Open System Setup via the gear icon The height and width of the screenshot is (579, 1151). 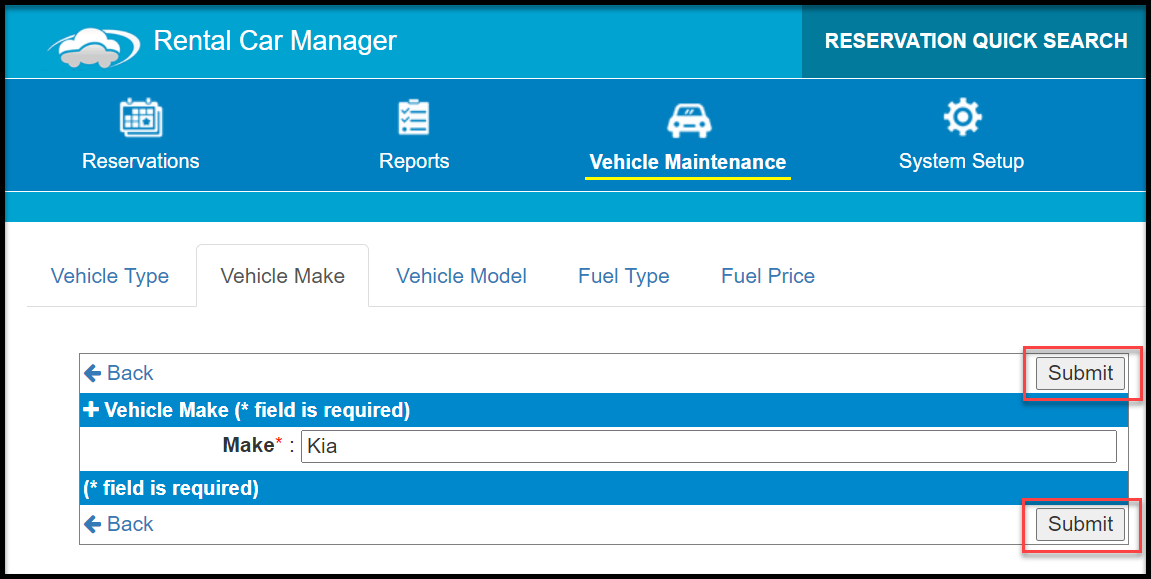click(x=962, y=117)
